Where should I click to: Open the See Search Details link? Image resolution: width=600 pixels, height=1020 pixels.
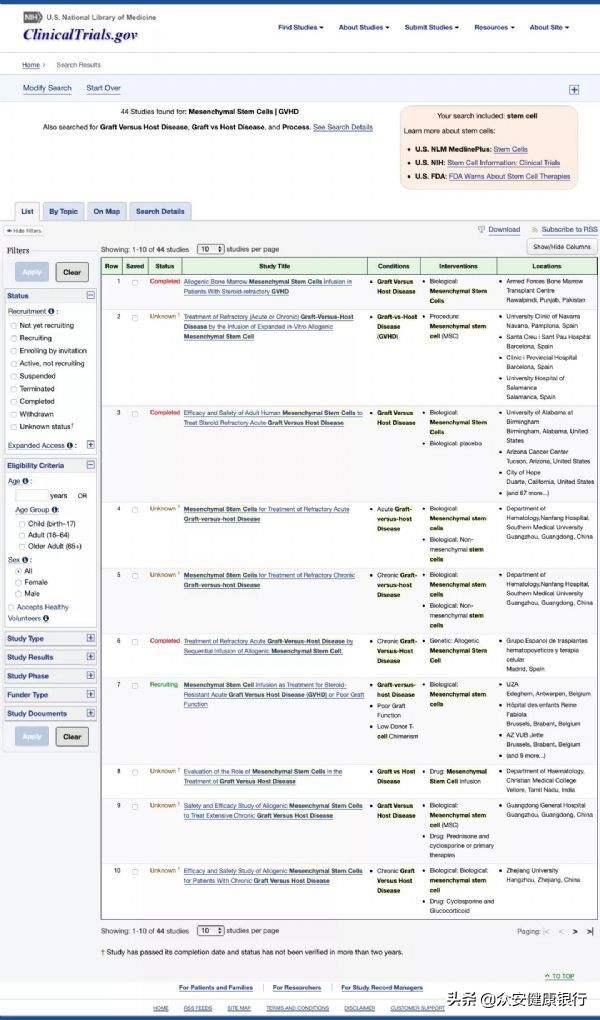[343, 127]
